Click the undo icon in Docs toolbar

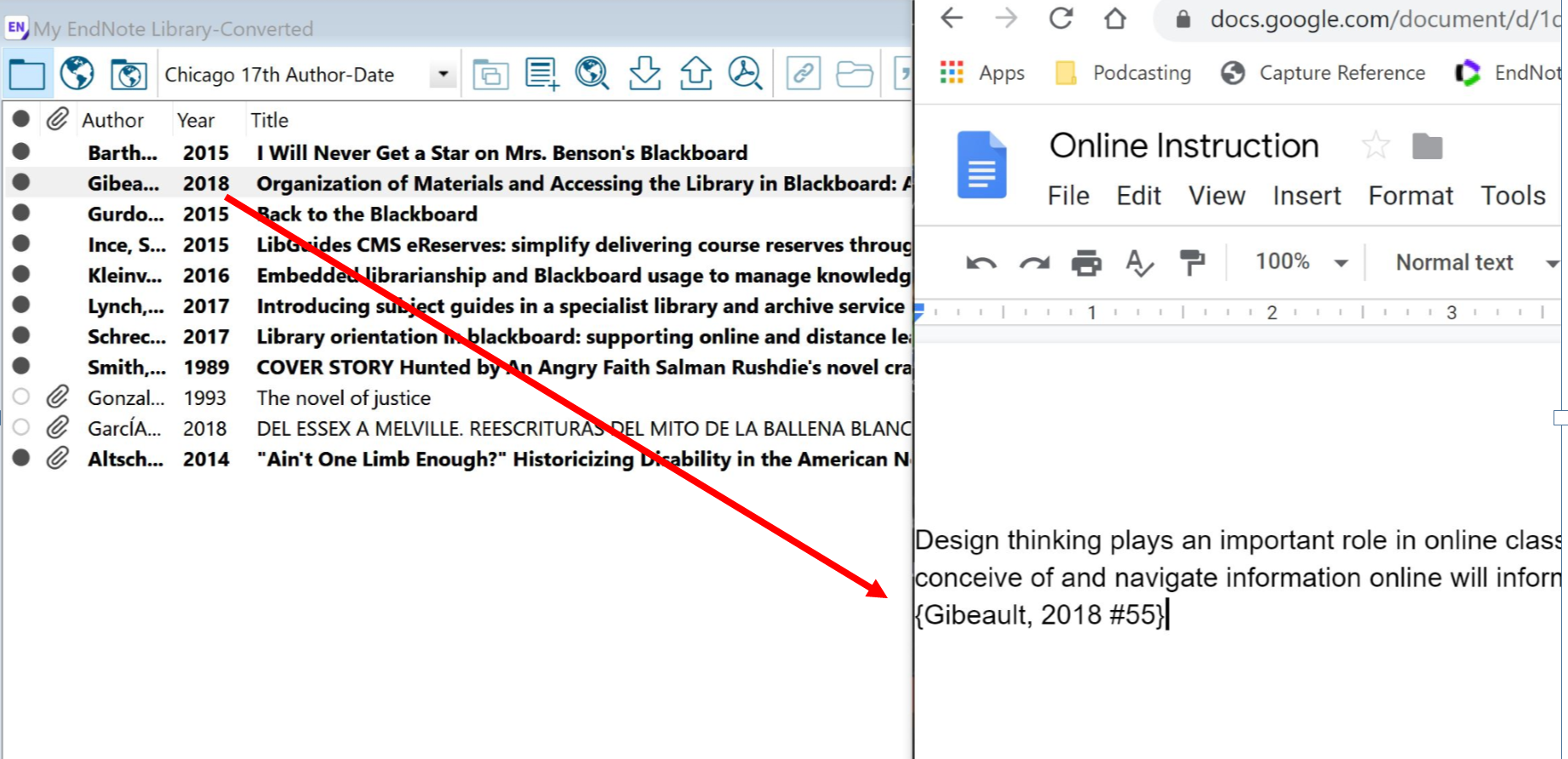981,263
